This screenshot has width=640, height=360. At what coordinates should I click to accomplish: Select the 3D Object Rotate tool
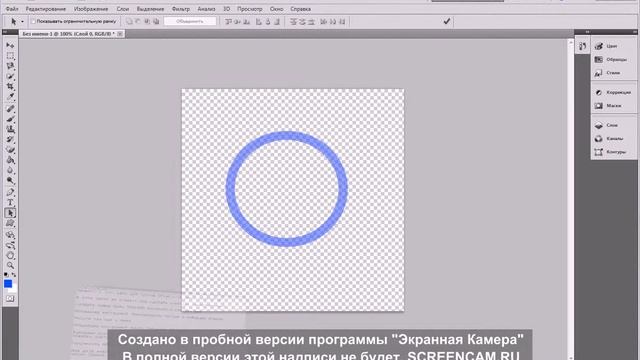(x=10, y=235)
